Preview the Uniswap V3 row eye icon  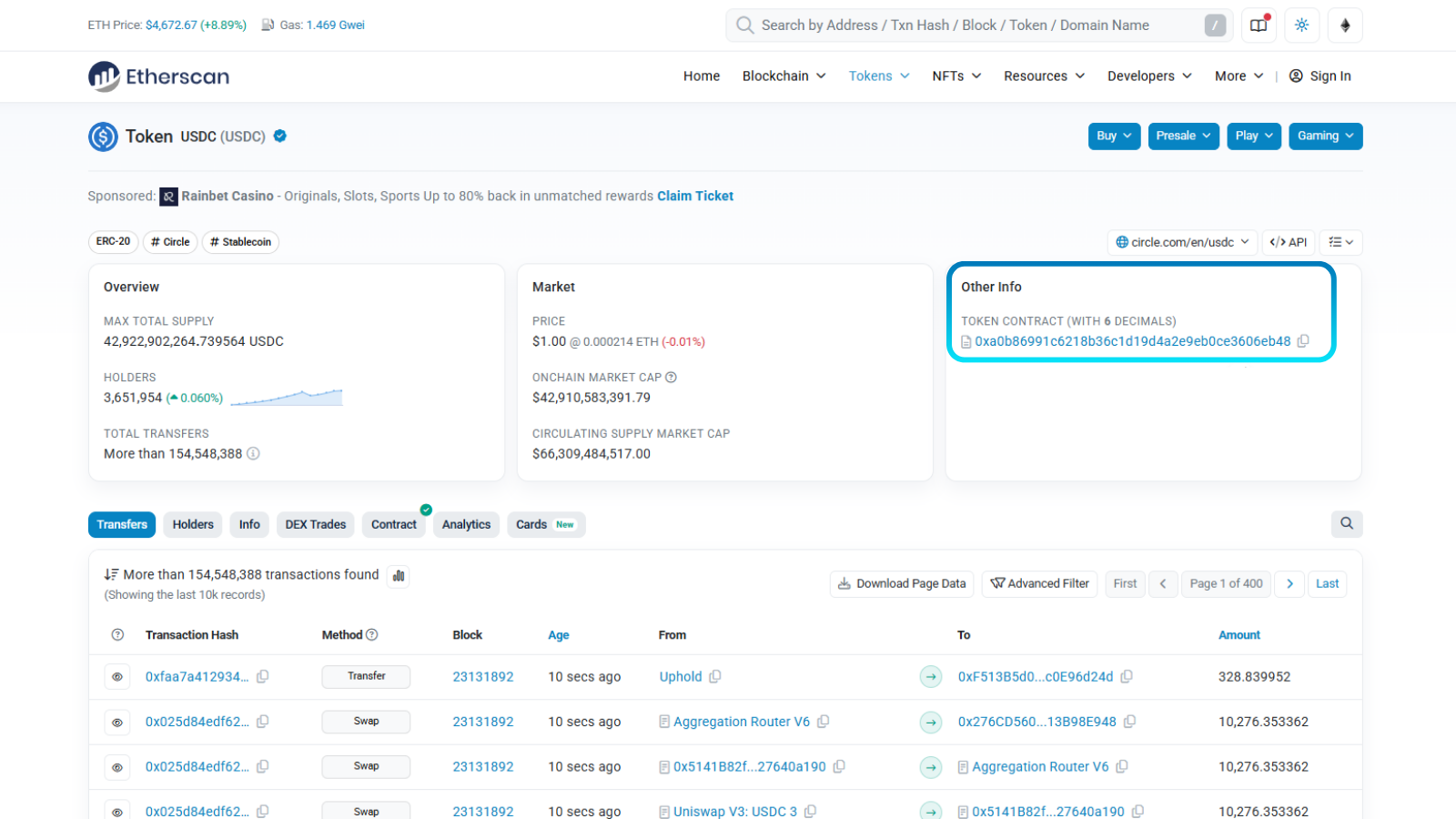coord(117,812)
